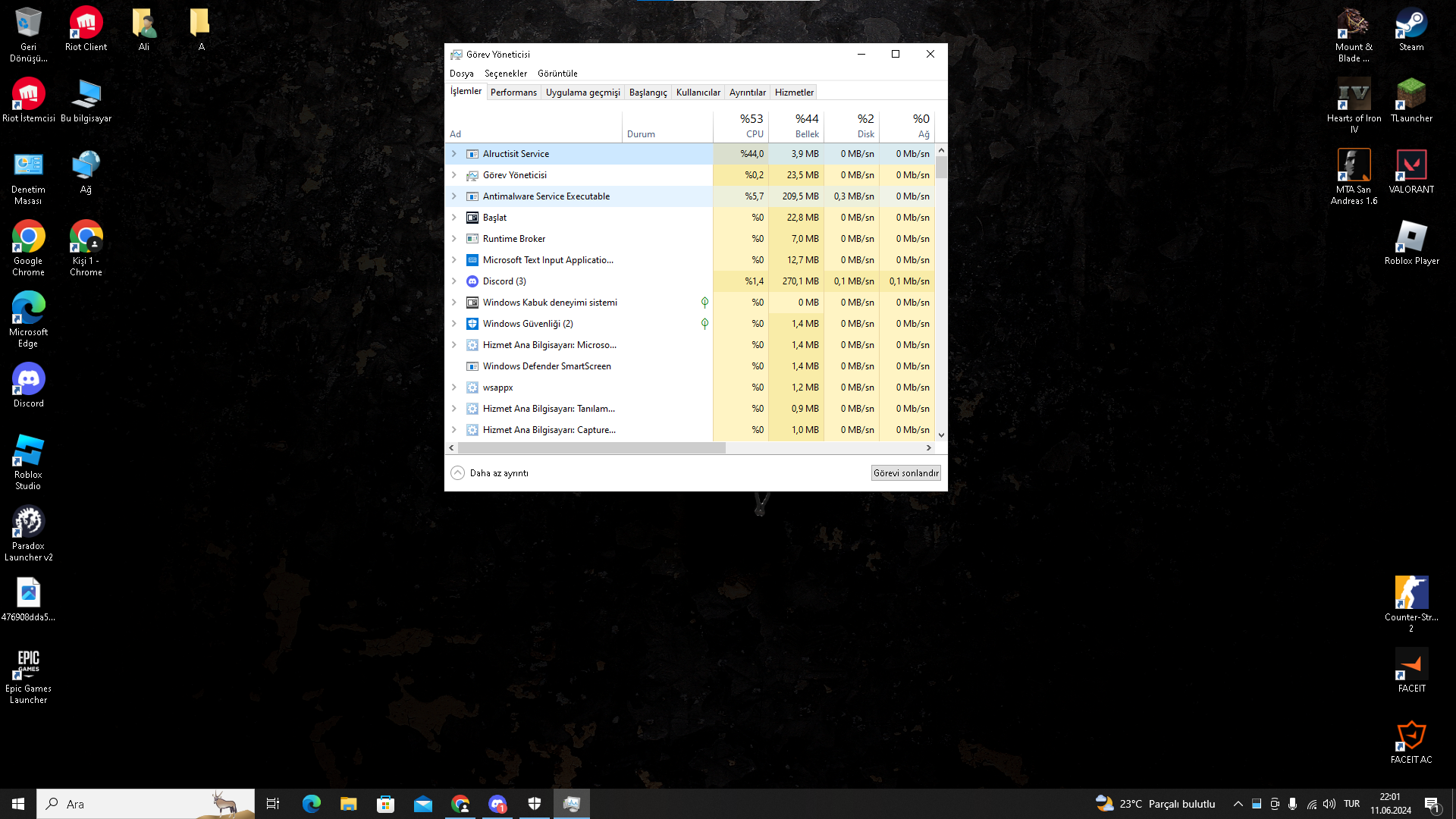Switch to the Başlangıç tab

[x=648, y=93]
